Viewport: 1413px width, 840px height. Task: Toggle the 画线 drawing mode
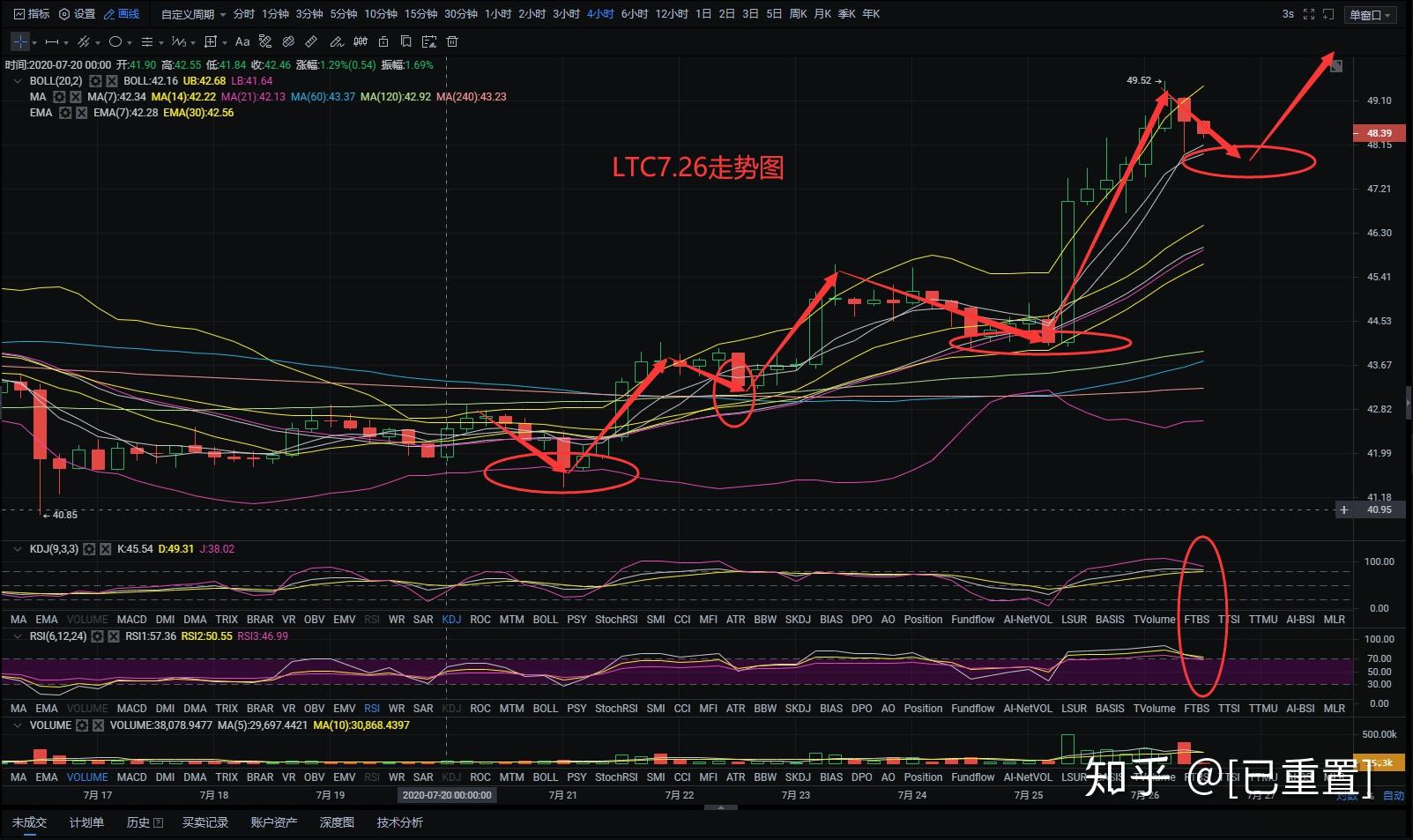pyautogui.click(x=122, y=14)
